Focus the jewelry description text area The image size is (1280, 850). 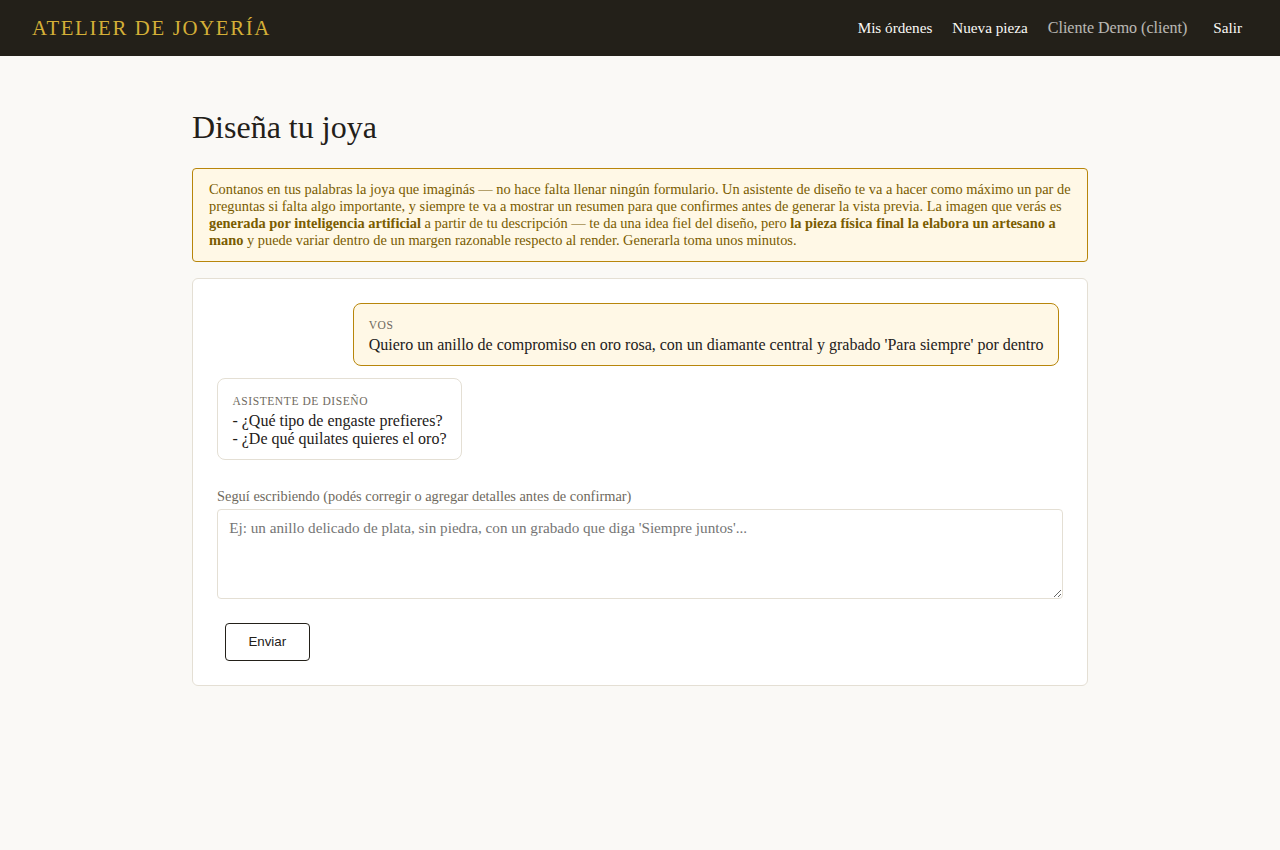[x=640, y=554]
